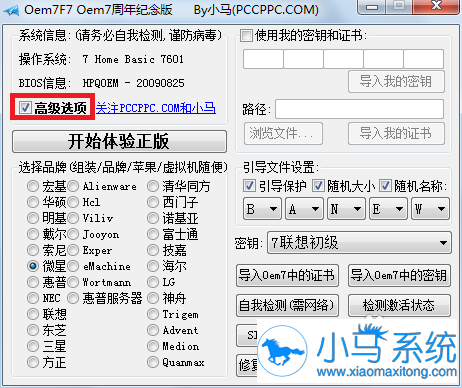Viewport: 462px width, 388px height.
Task: Select the Viliv radio button
Action: [x=73, y=218]
